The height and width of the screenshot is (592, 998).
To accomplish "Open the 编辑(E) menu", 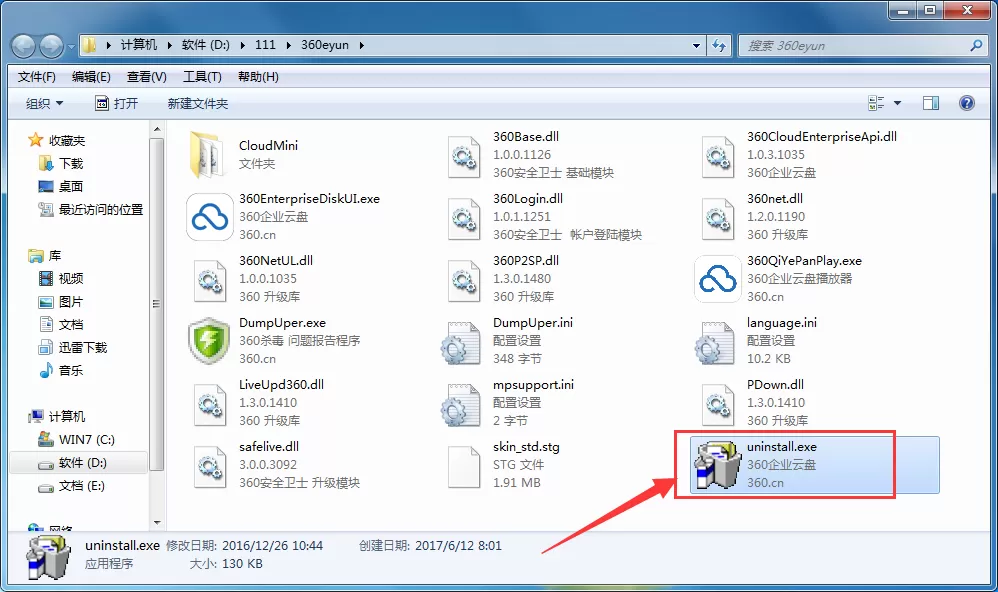I will (91, 76).
